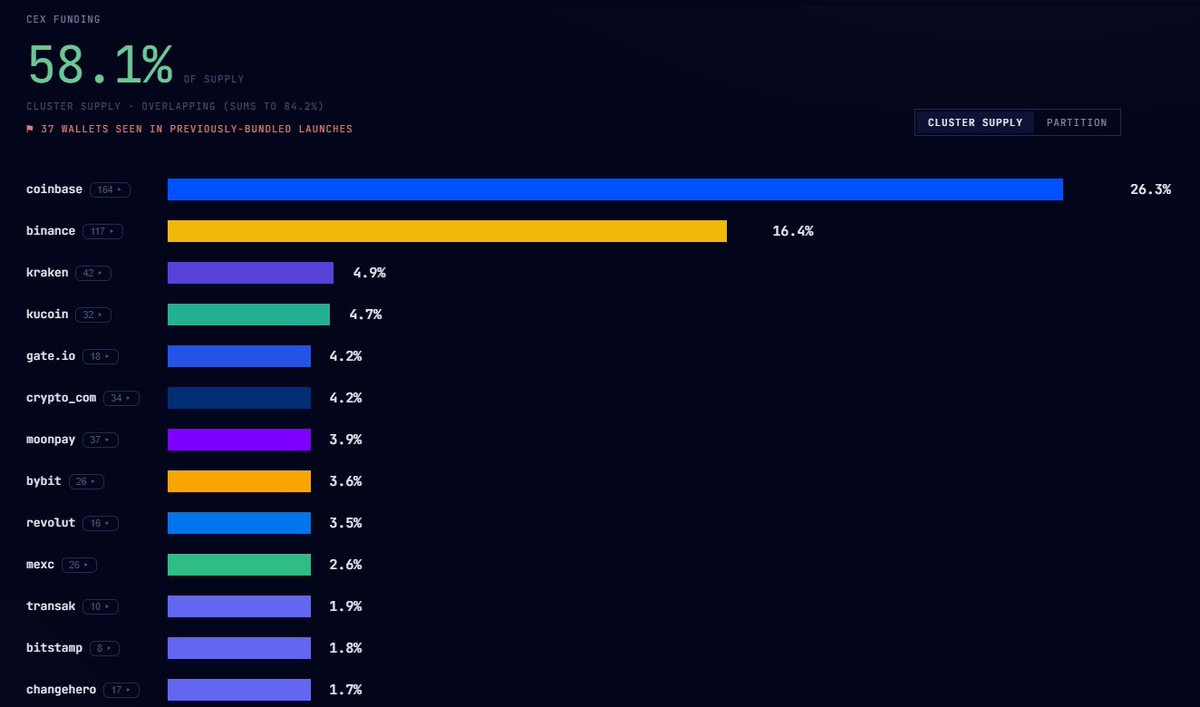The image size is (1200, 707).
Task: Expand the transak 10 wallets badge
Action: pos(100,606)
